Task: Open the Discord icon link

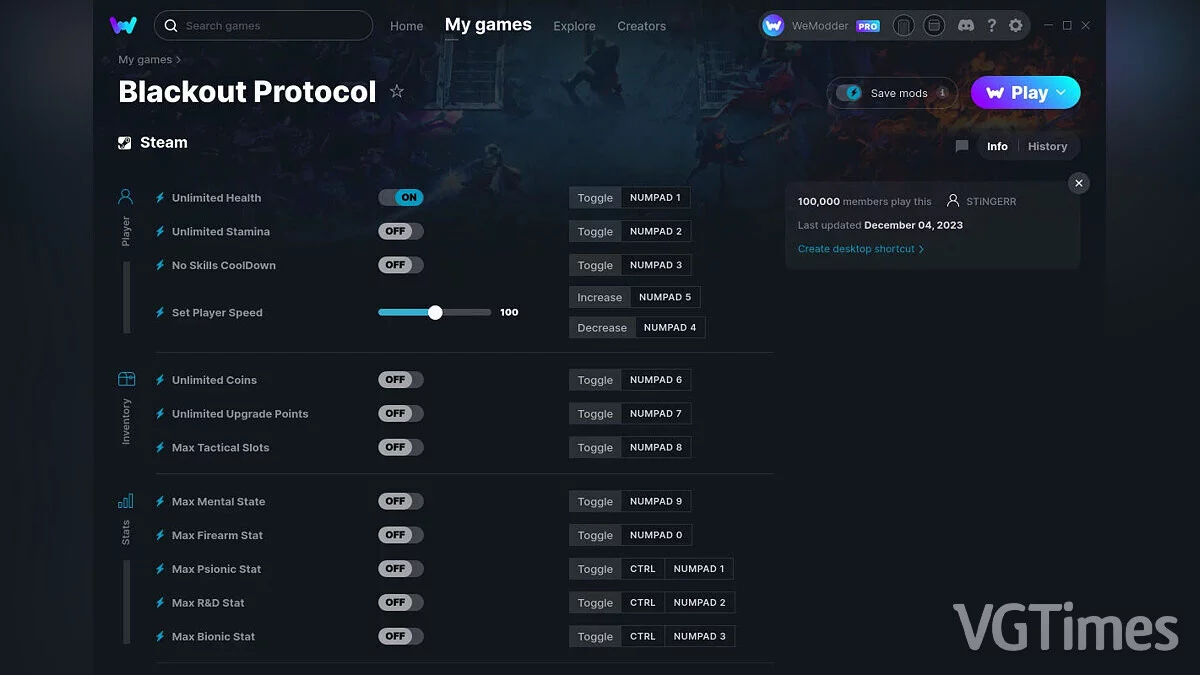Action: click(x=965, y=25)
